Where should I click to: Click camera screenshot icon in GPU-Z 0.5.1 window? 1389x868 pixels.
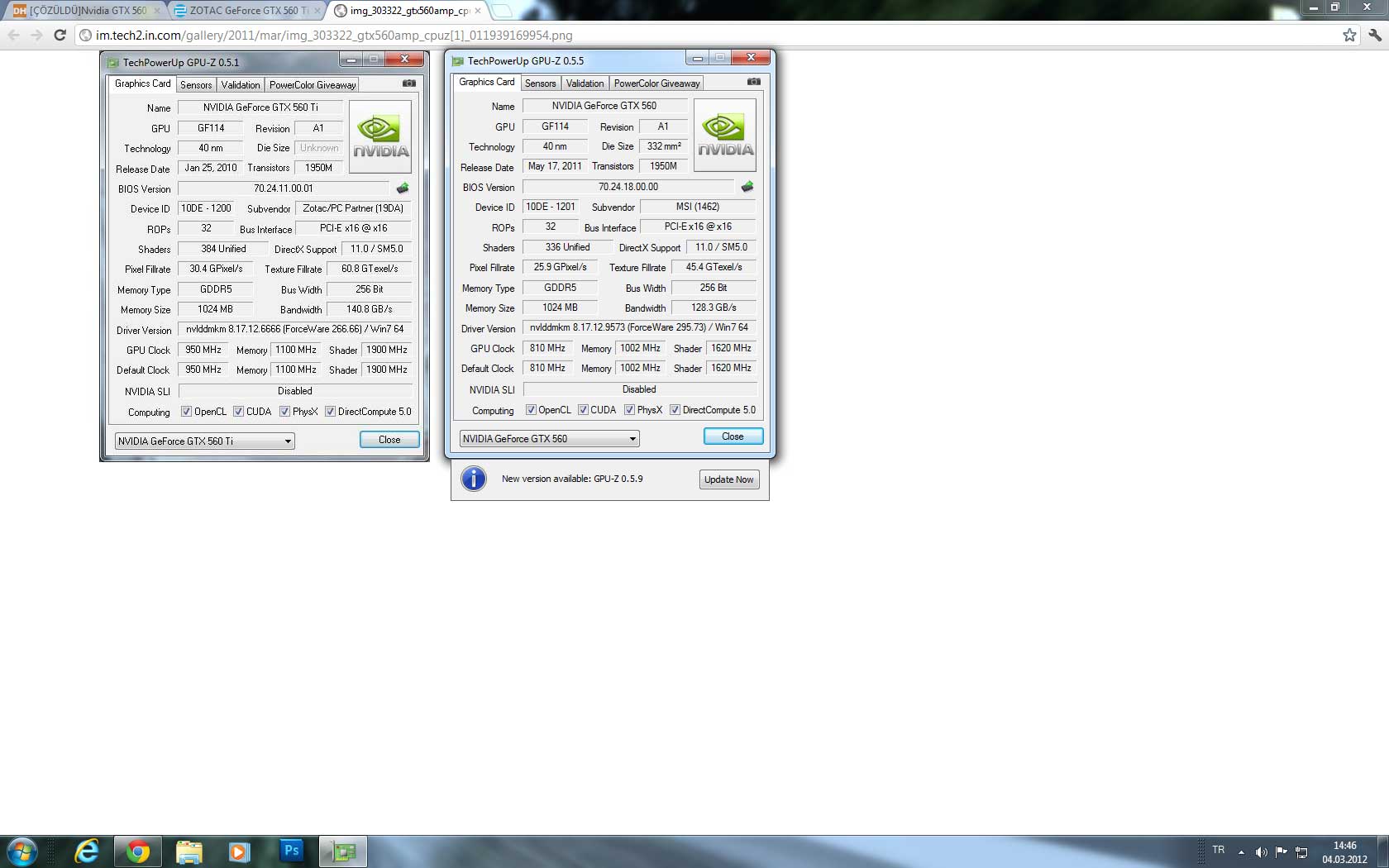409,83
